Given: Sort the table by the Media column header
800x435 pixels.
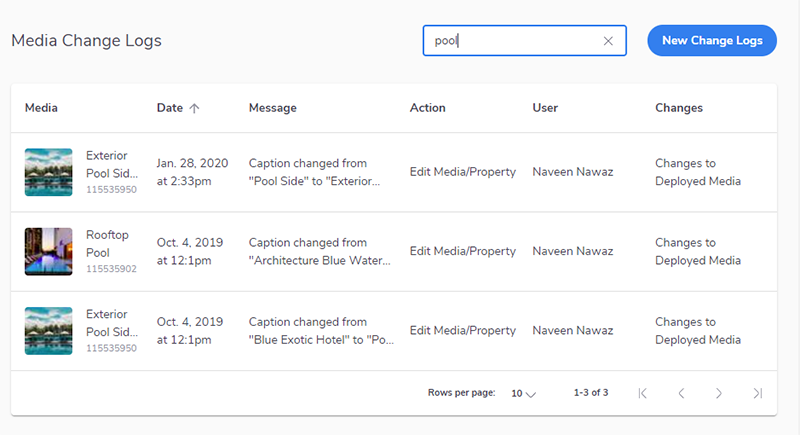Looking at the screenshot, I should (41, 108).
